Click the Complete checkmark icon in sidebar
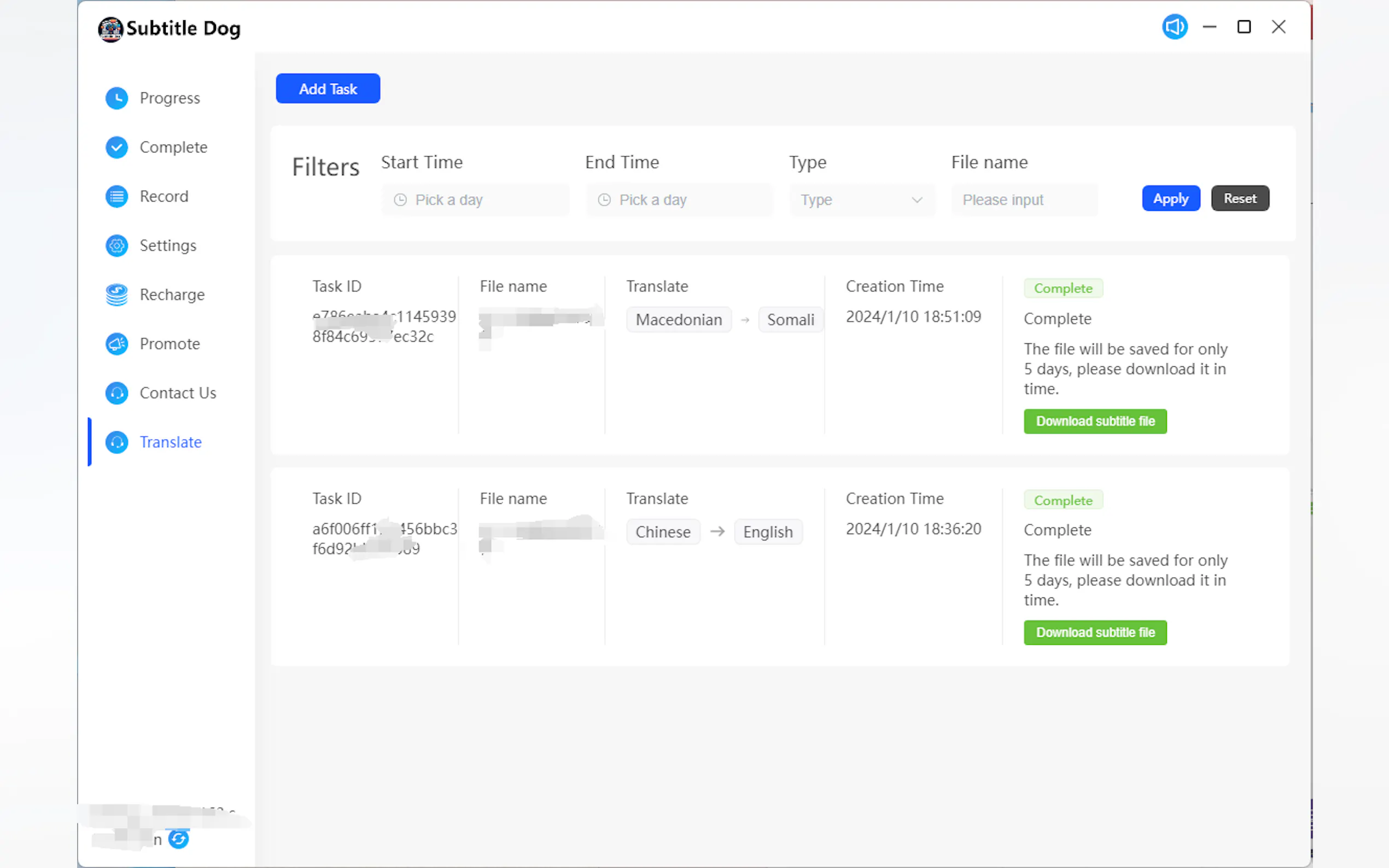The height and width of the screenshot is (868, 1389). click(x=116, y=148)
